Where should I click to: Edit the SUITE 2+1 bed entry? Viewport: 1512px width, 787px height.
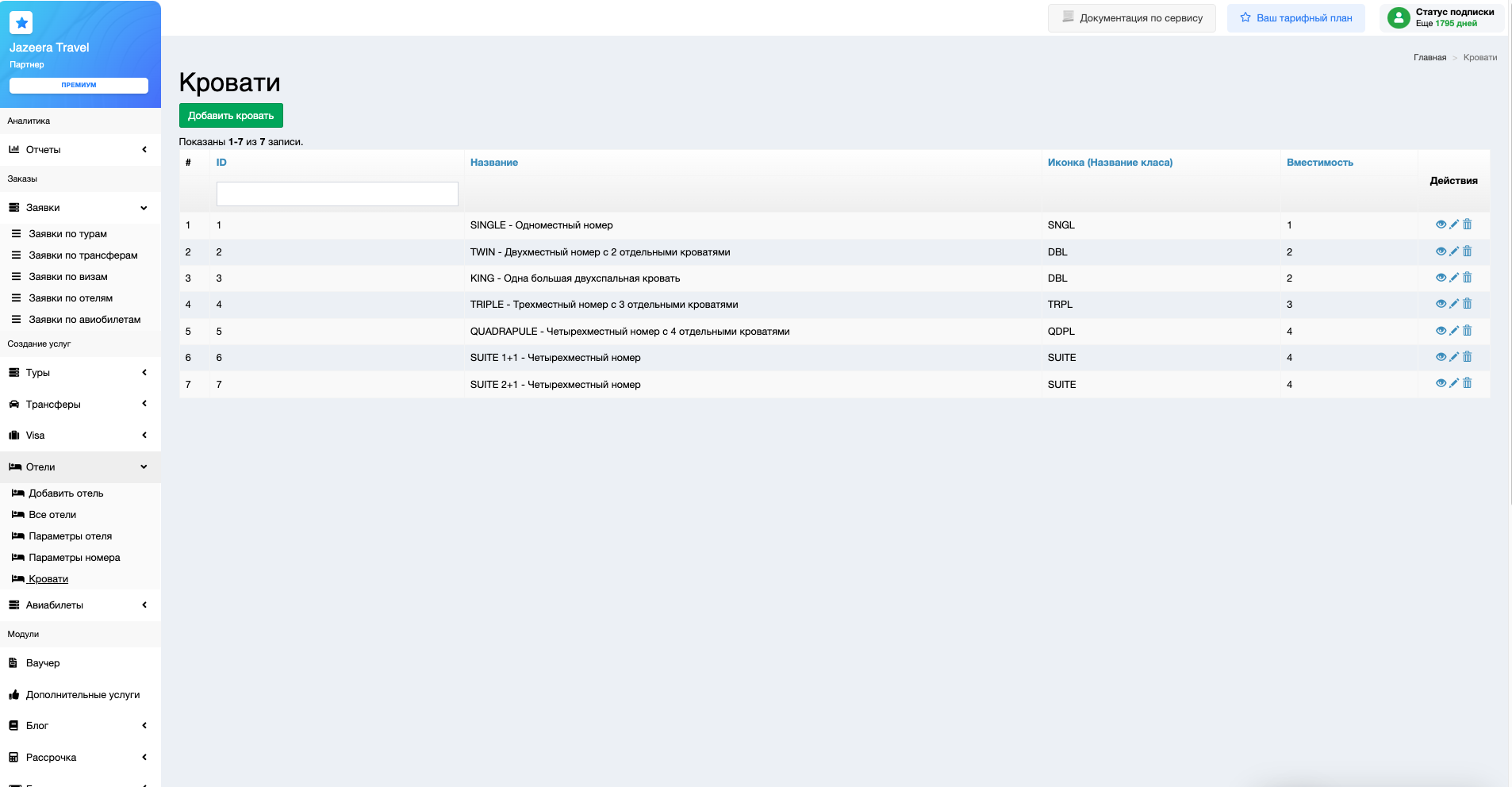(x=1454, y=383)
